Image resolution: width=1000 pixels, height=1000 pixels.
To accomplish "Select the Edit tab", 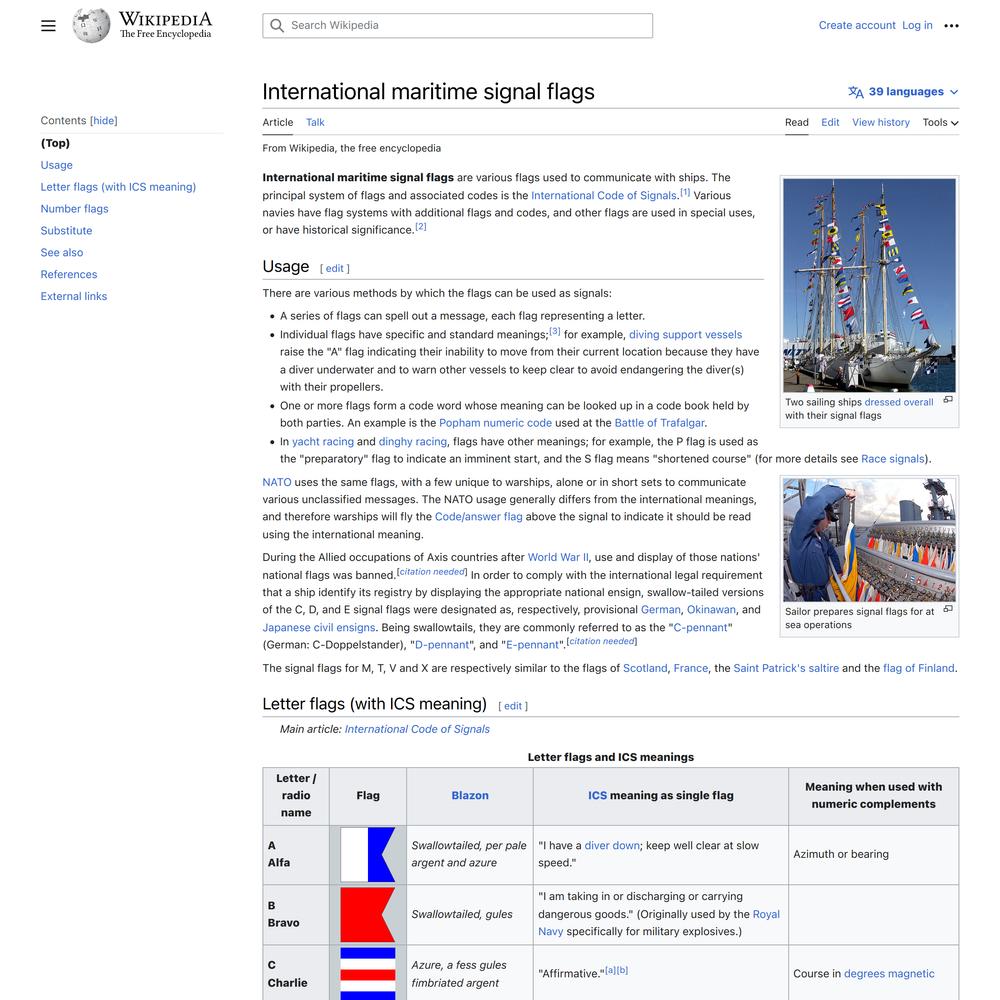I will coord(830,122).
